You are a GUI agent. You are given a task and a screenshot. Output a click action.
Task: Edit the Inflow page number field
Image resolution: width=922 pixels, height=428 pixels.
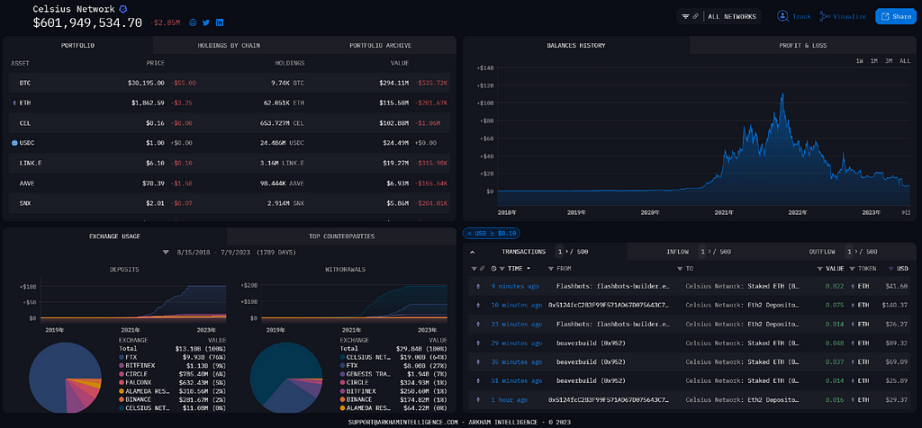701,252
